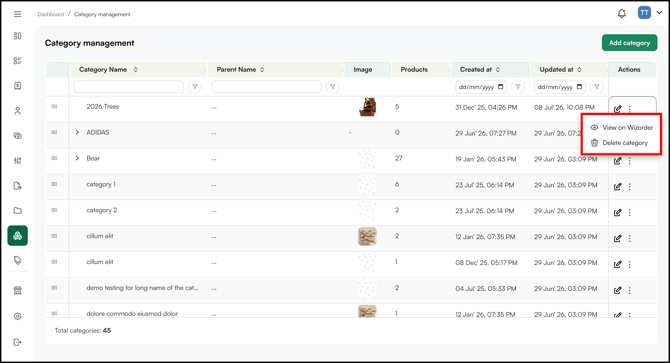Viewport: 670px width, 363px height.
Task: Open more options for demo testing row
Action: click(x=629, y=290)
